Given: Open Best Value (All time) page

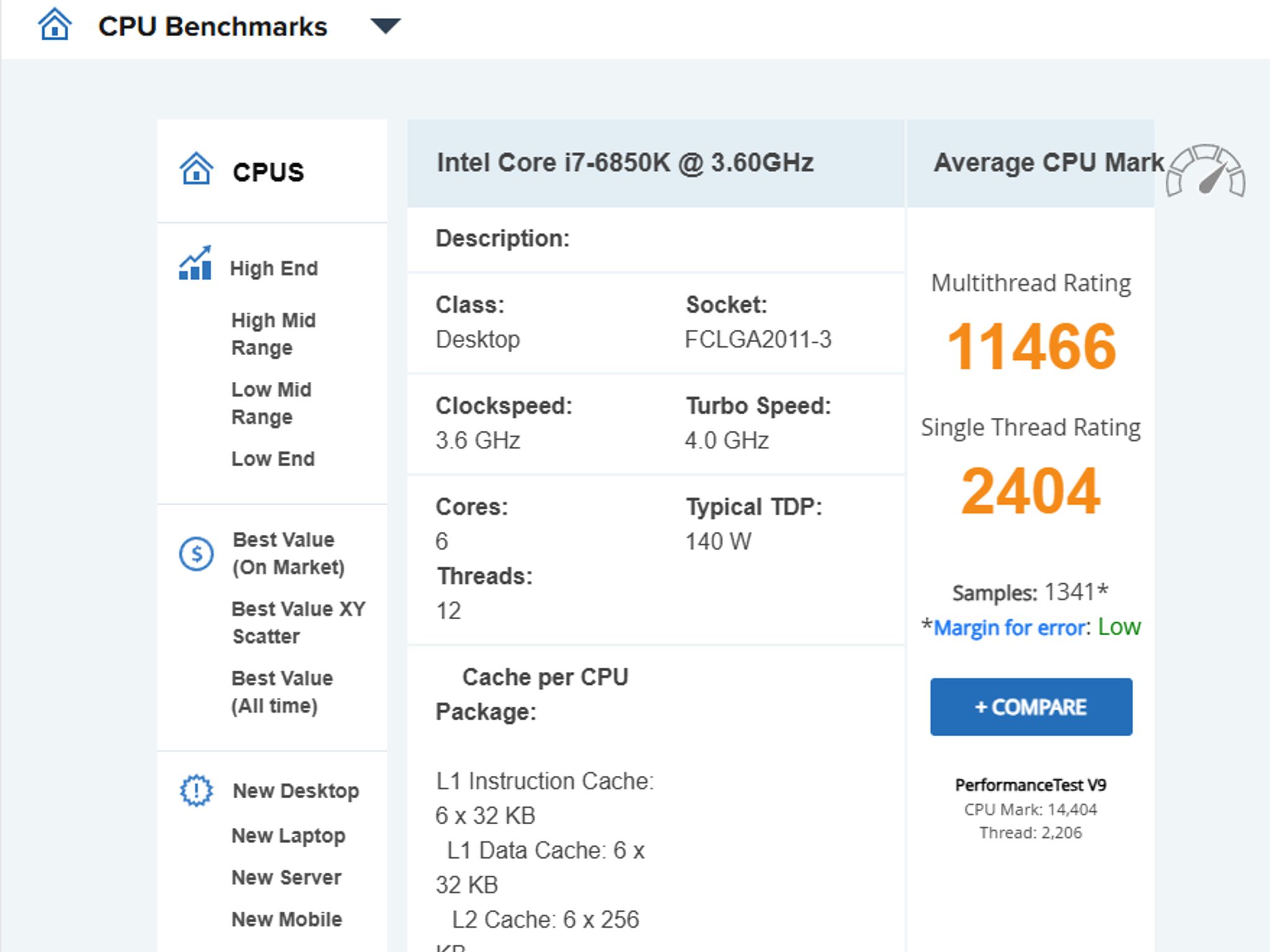Looking at the screenshot, I should pyautogui.click(x=282, y=692).
